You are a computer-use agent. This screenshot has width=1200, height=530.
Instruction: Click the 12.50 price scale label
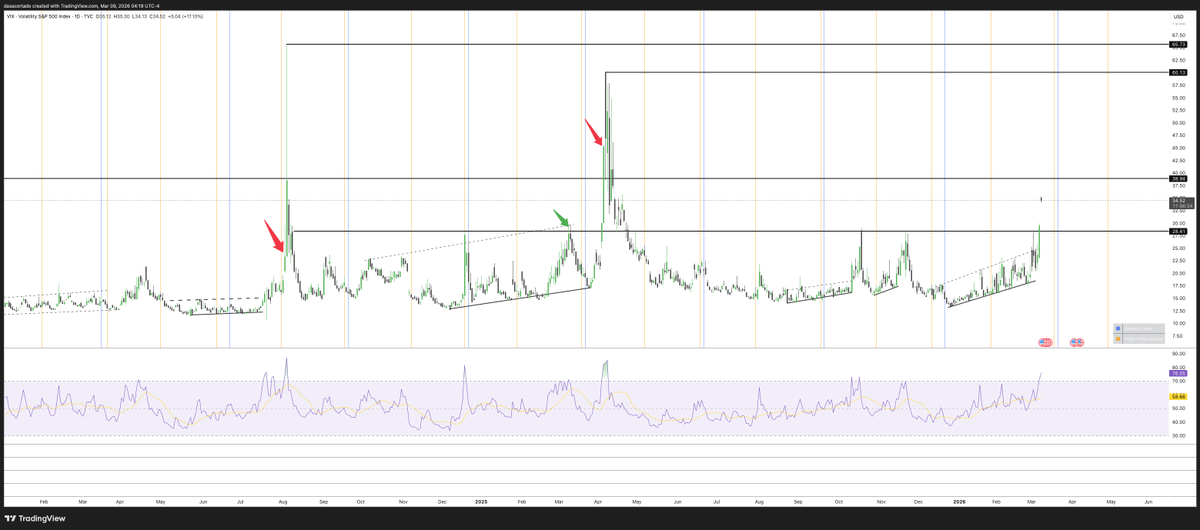coord(1178,310)
